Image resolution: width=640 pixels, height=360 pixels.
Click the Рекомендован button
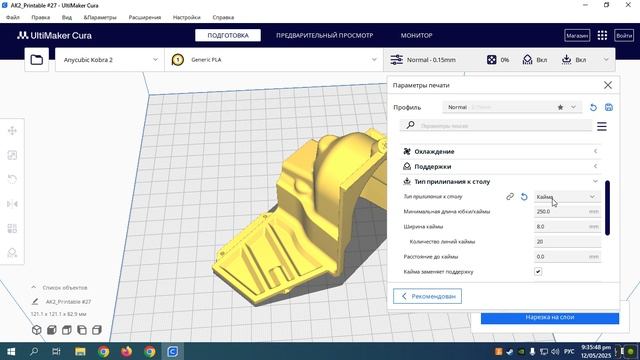tap(427, 296)
